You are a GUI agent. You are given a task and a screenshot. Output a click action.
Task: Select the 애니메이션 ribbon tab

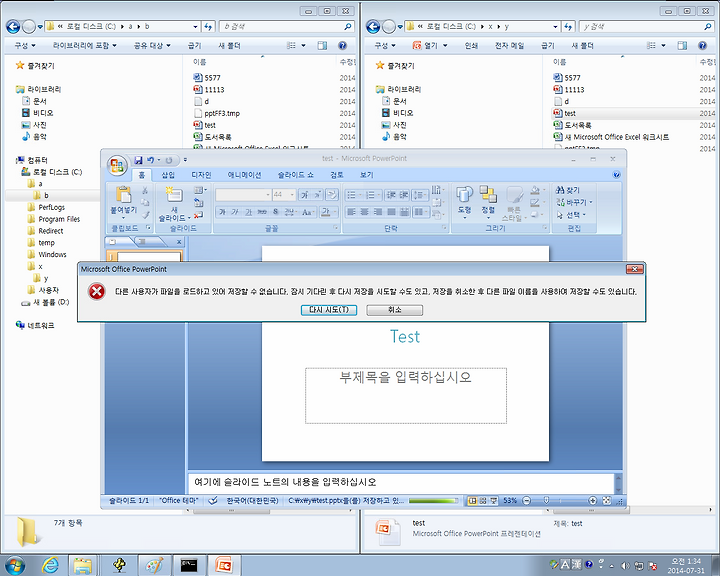[x=244, y=175]
